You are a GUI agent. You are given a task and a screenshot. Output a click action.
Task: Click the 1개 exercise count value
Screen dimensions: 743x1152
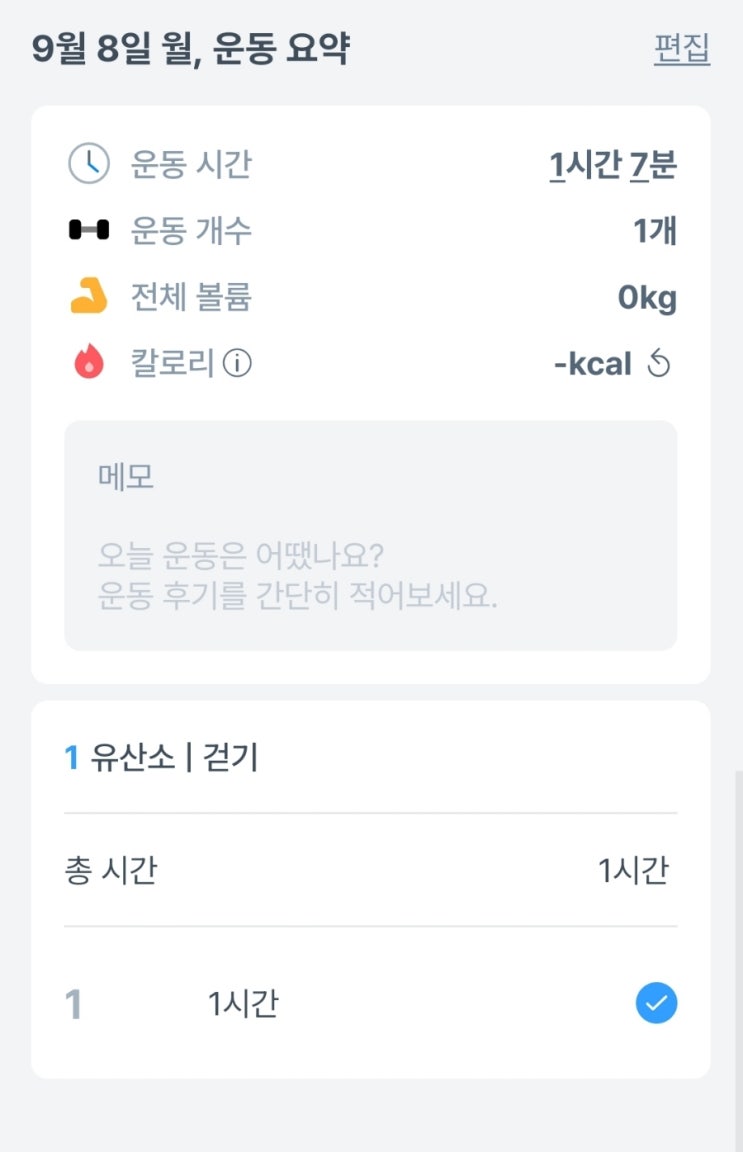pyautogui.click(x=655, y=231)
